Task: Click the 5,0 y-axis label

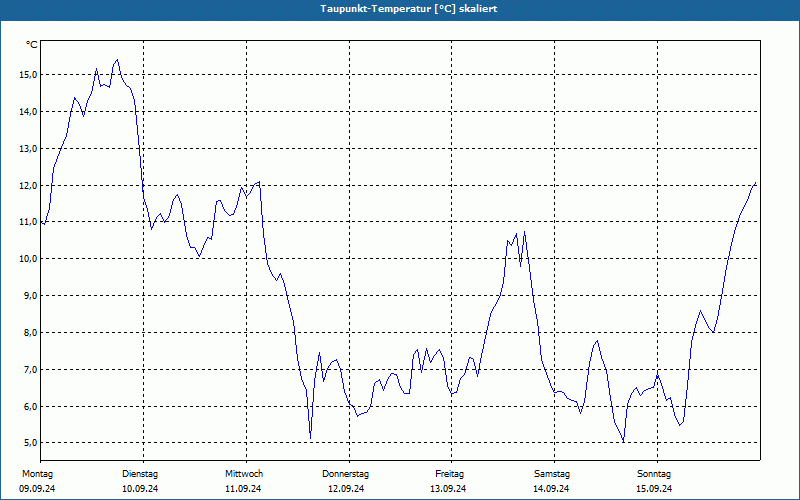Action: pos(30,442)
